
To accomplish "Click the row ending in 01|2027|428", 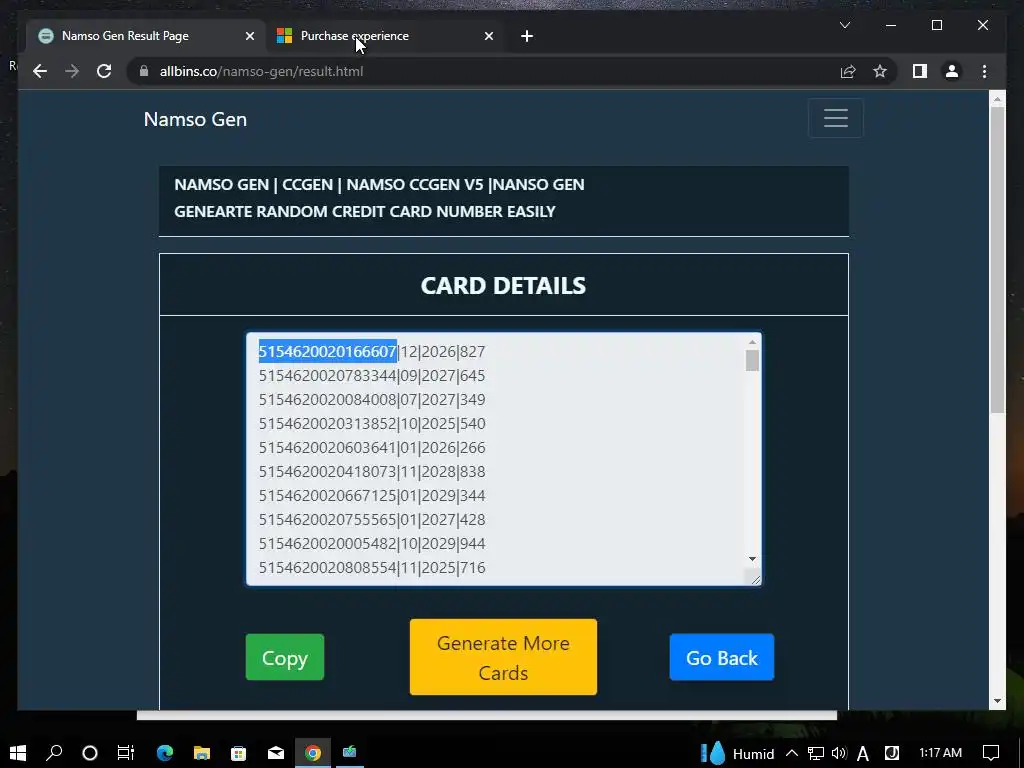I will pyautogui.click(x=372, y=520).
